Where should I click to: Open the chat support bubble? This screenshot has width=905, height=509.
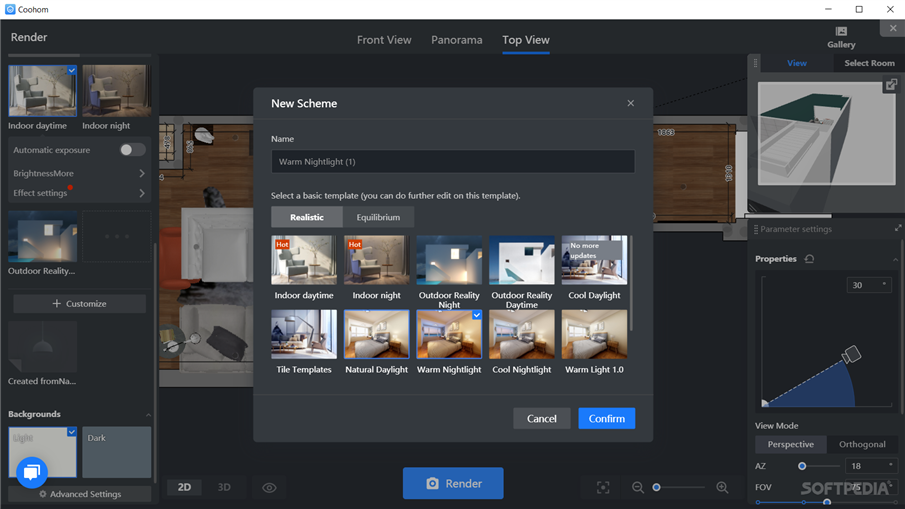[31, 472]
